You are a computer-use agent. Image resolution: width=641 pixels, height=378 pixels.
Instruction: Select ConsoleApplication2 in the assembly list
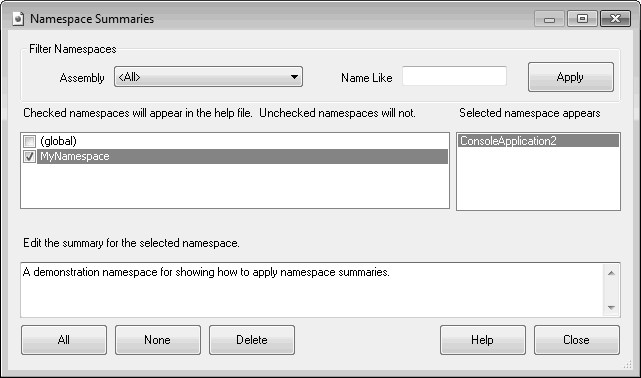click(x=538, y=141)
